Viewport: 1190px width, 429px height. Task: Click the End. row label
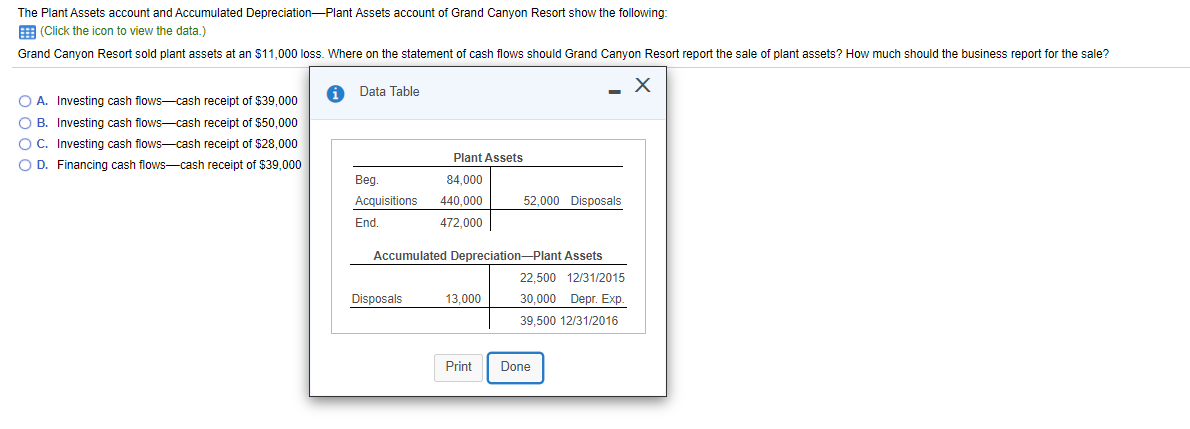point(367,222)
